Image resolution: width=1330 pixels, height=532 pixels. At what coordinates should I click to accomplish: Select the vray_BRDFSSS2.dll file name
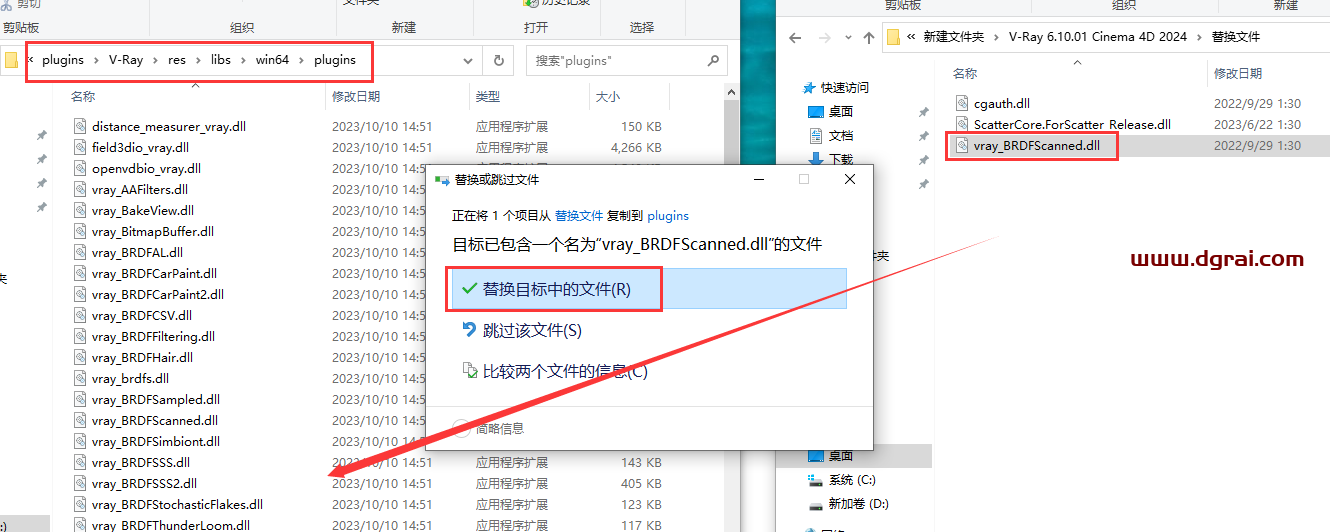[144, 484]
